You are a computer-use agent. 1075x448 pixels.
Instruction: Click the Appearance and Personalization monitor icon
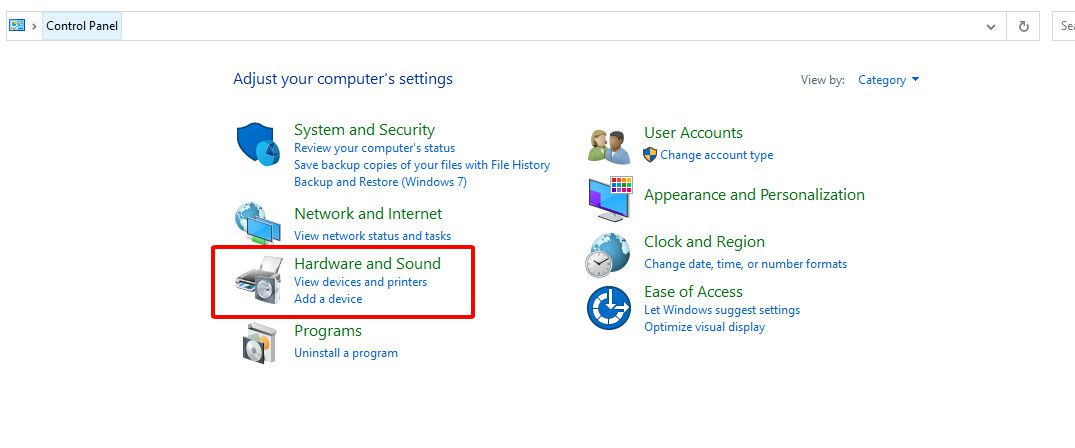[610, 198]
